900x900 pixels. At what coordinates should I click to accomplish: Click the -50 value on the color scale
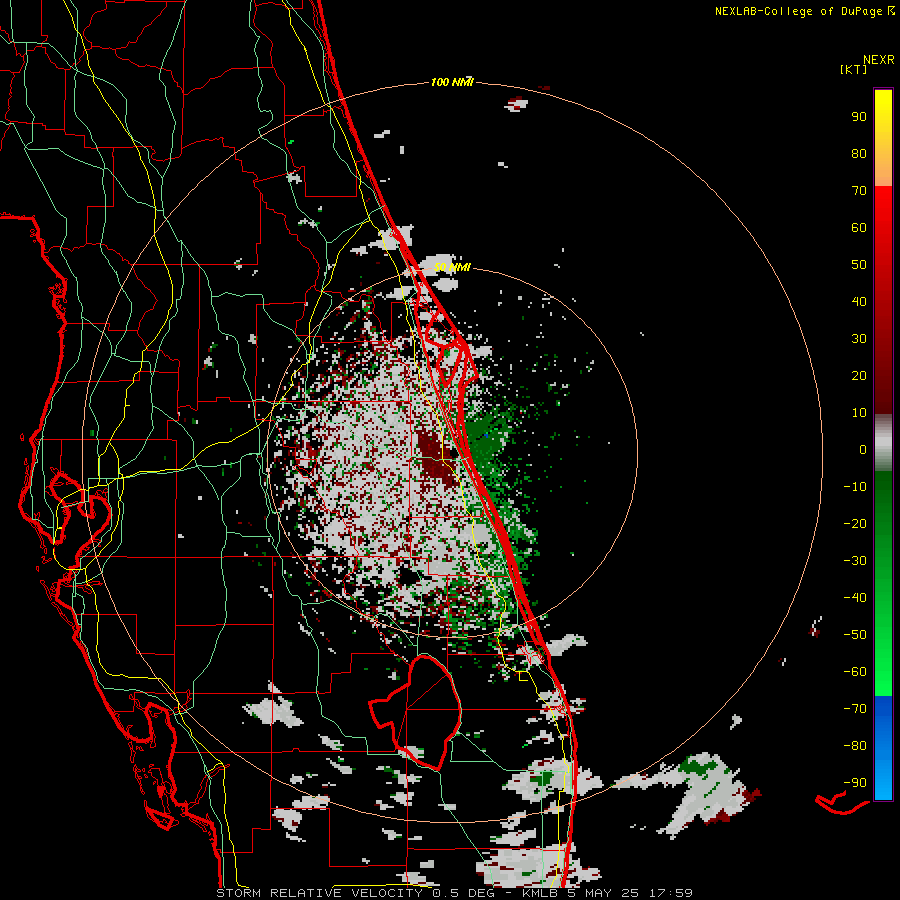coord(855,635)
